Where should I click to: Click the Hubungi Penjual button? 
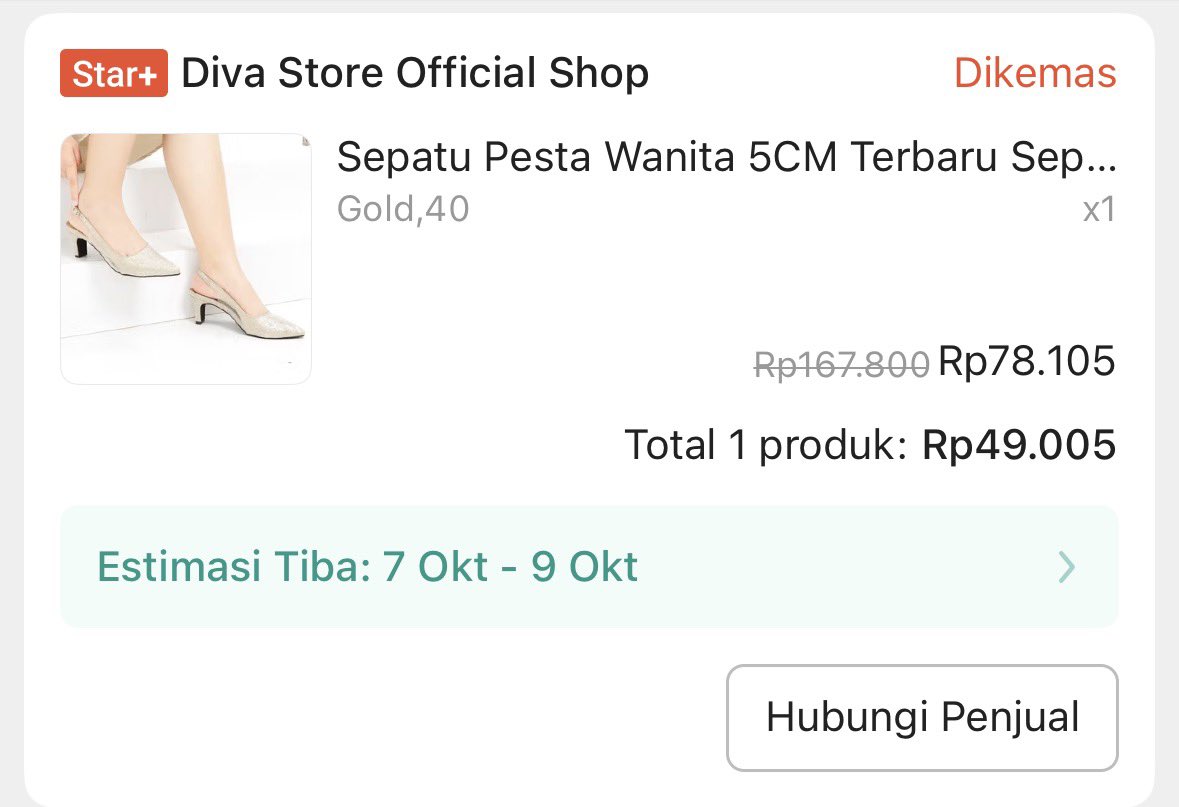click(x=923, y=718)
